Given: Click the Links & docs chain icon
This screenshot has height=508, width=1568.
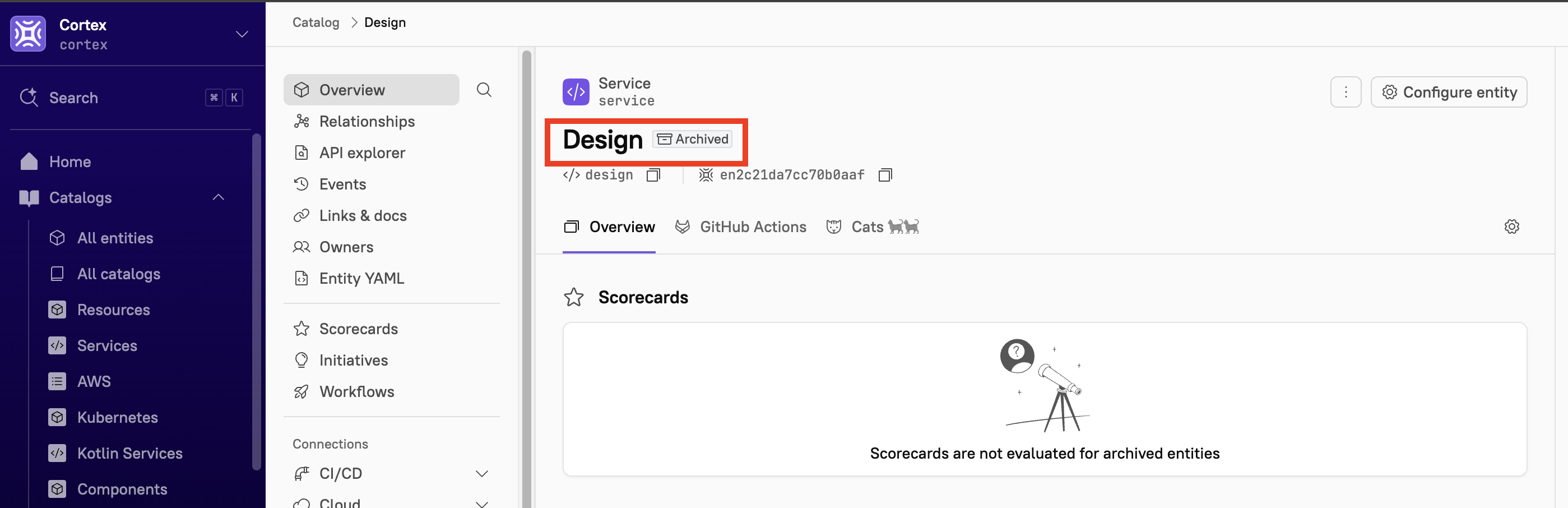Looking at the screenshot, I should [301, 216].
